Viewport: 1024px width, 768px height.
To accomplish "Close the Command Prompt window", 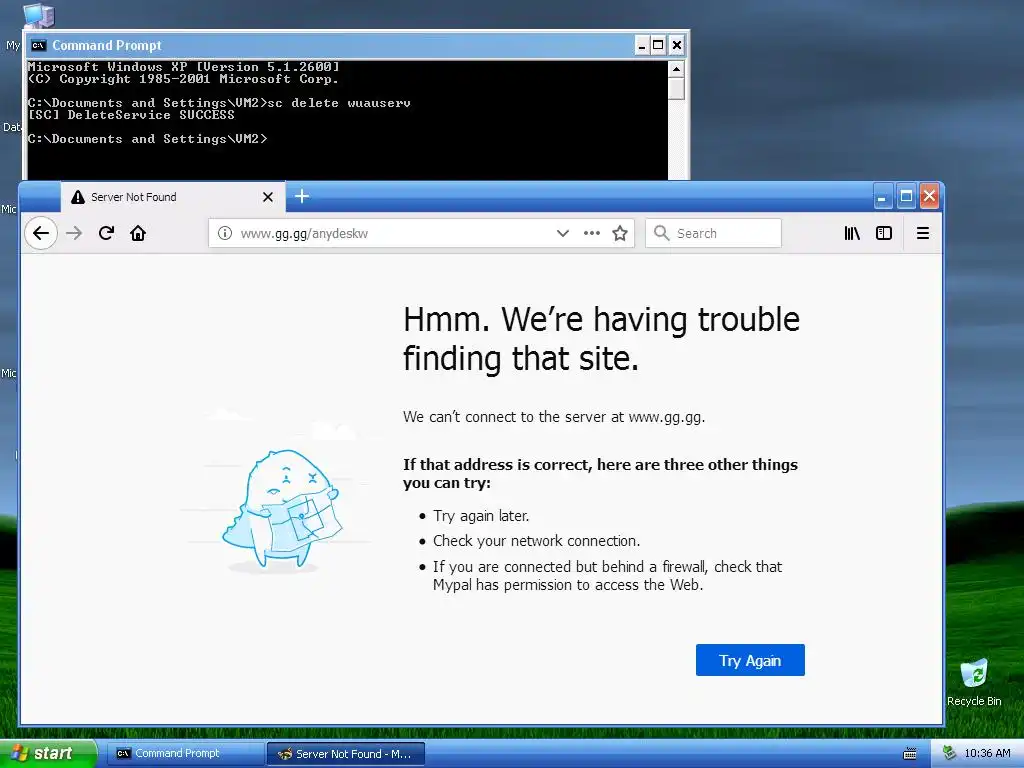I will [x=677, y=45].
